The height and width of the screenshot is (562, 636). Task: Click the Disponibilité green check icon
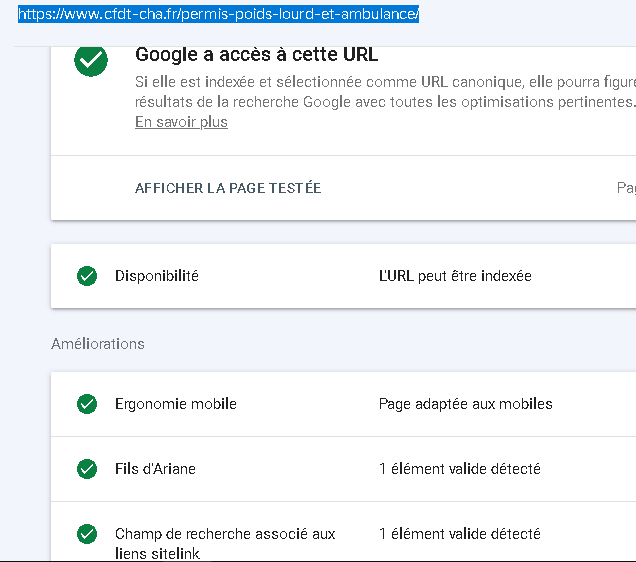(87, 276)
